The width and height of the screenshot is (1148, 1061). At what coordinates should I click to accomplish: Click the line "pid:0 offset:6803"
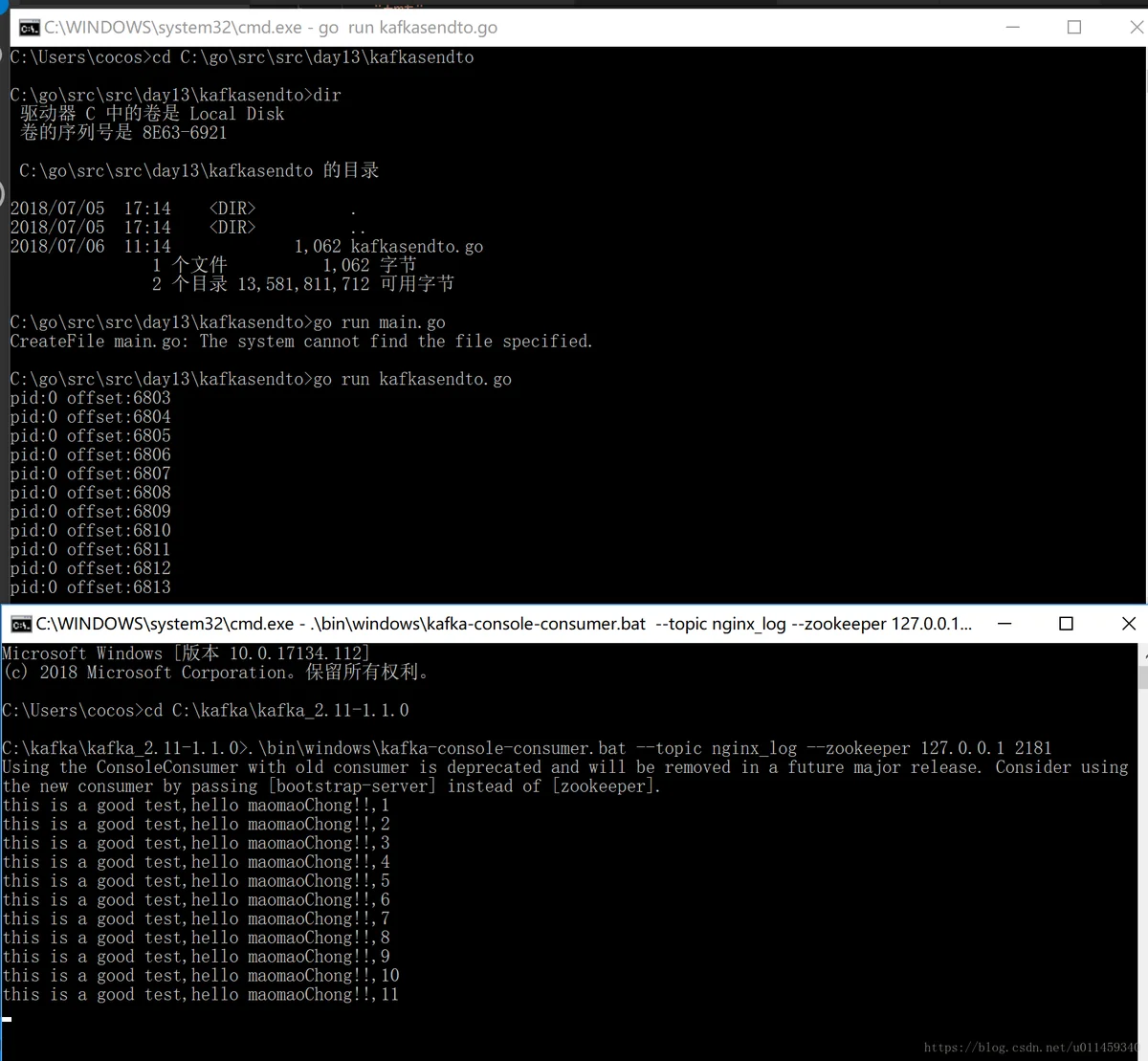(x=90, y=398)
